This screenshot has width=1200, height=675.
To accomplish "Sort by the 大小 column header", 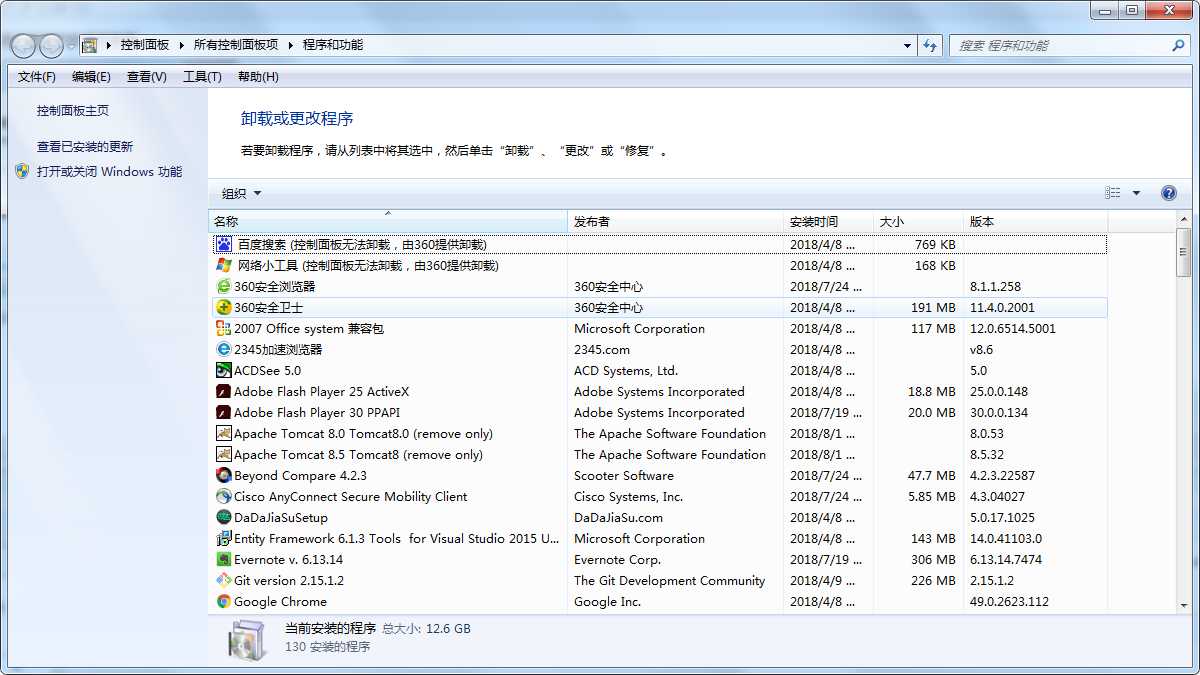I will pos(919,221).
